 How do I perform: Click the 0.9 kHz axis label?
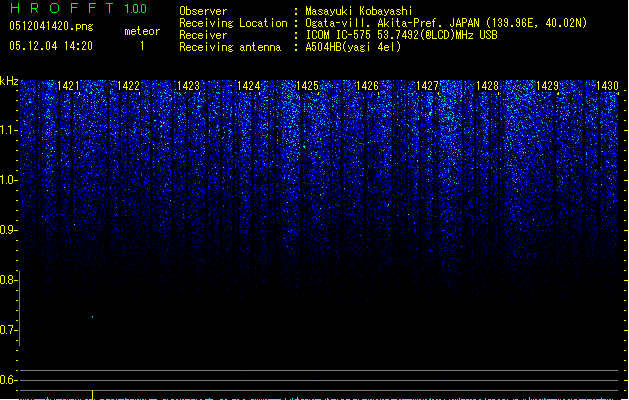click(8, 230)
